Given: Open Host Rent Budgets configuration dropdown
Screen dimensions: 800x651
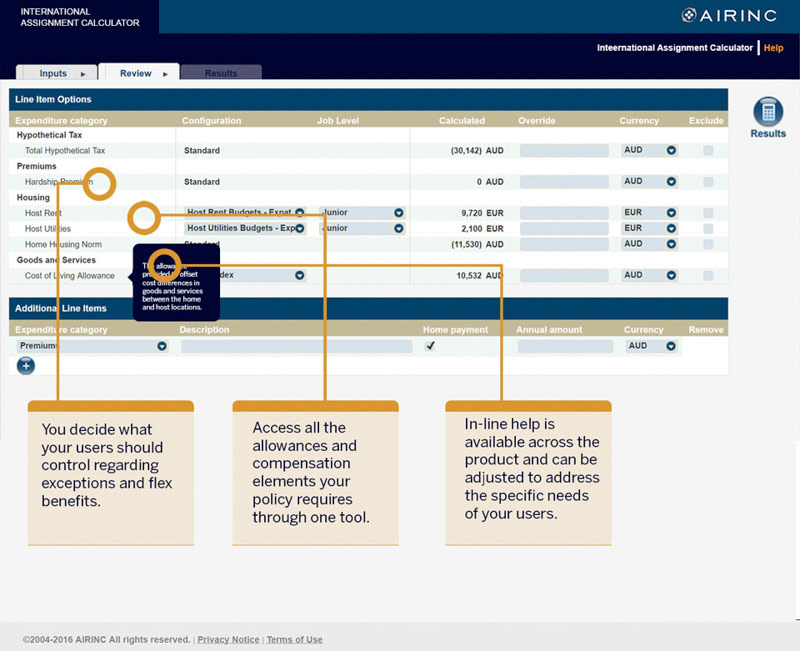Looking at the screenshot, I should click(245, 212).
